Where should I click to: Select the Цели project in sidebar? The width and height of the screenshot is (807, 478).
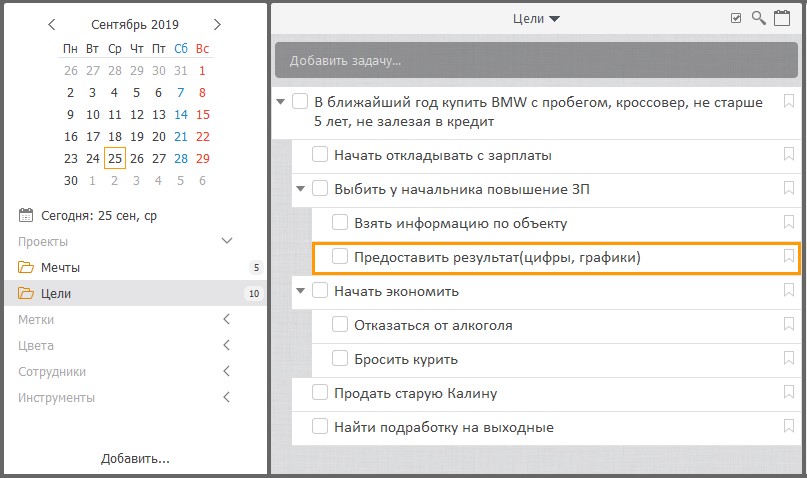(135, 293)
